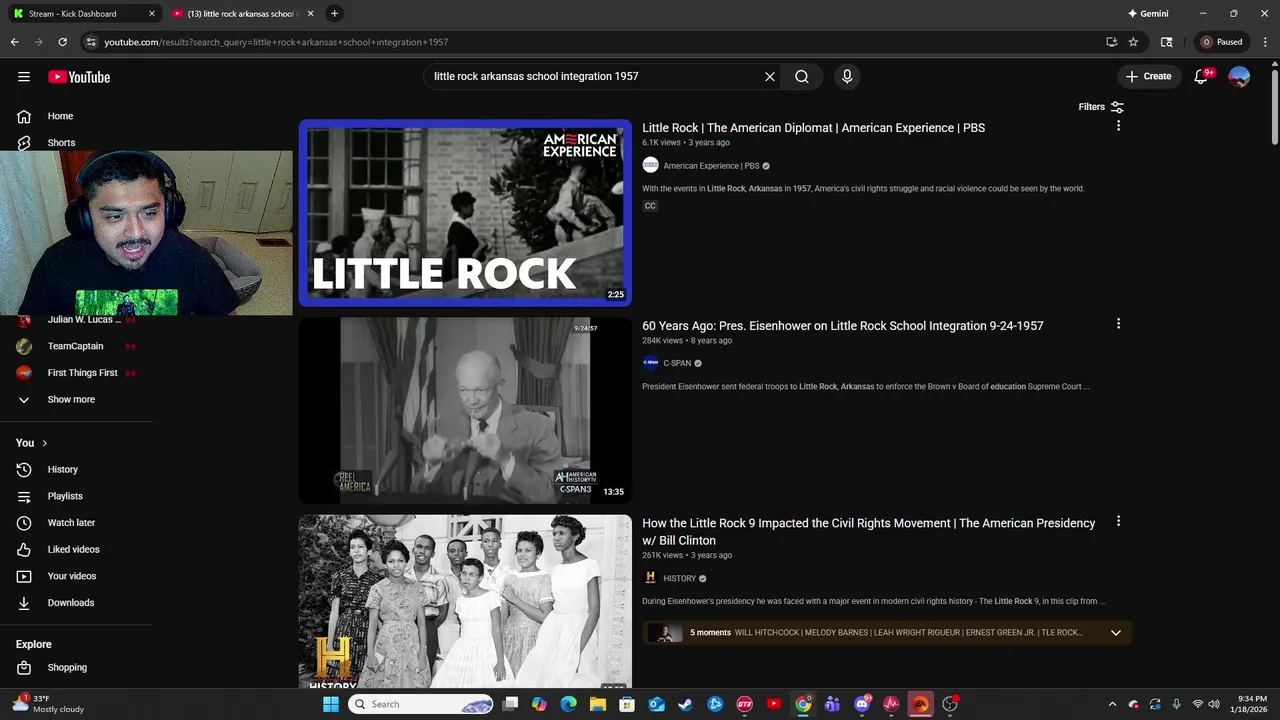Bookmark this page with the star icon
The height and width of the screenshot is (720, 1280).
(1133, 42)
